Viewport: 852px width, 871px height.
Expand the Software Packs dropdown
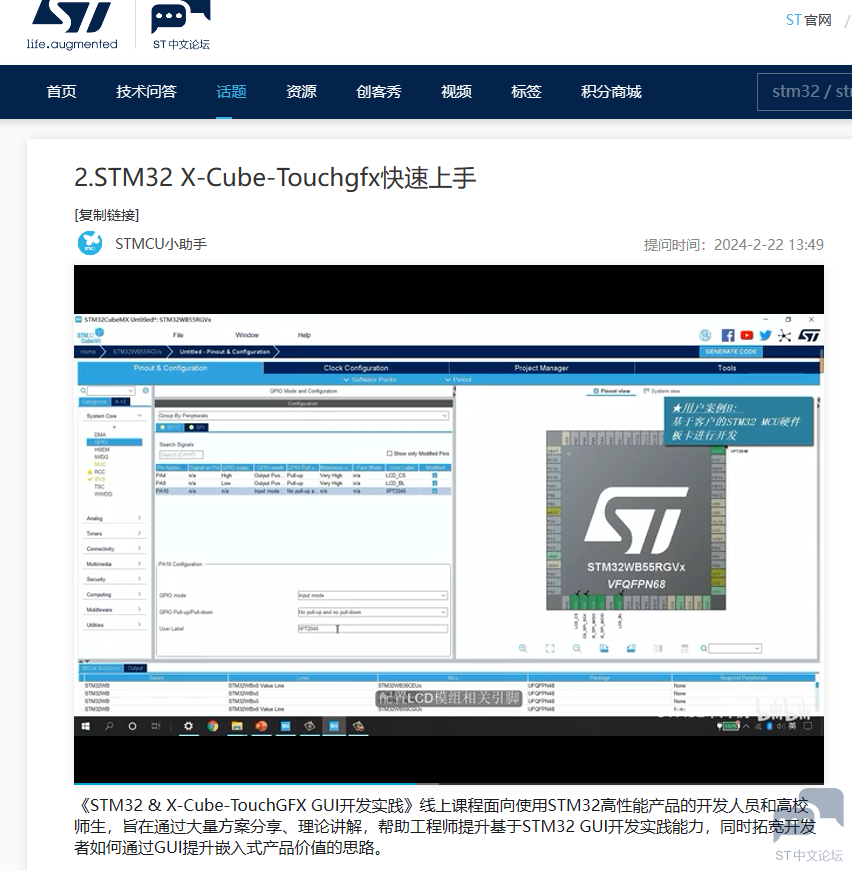tap(370, 379)
